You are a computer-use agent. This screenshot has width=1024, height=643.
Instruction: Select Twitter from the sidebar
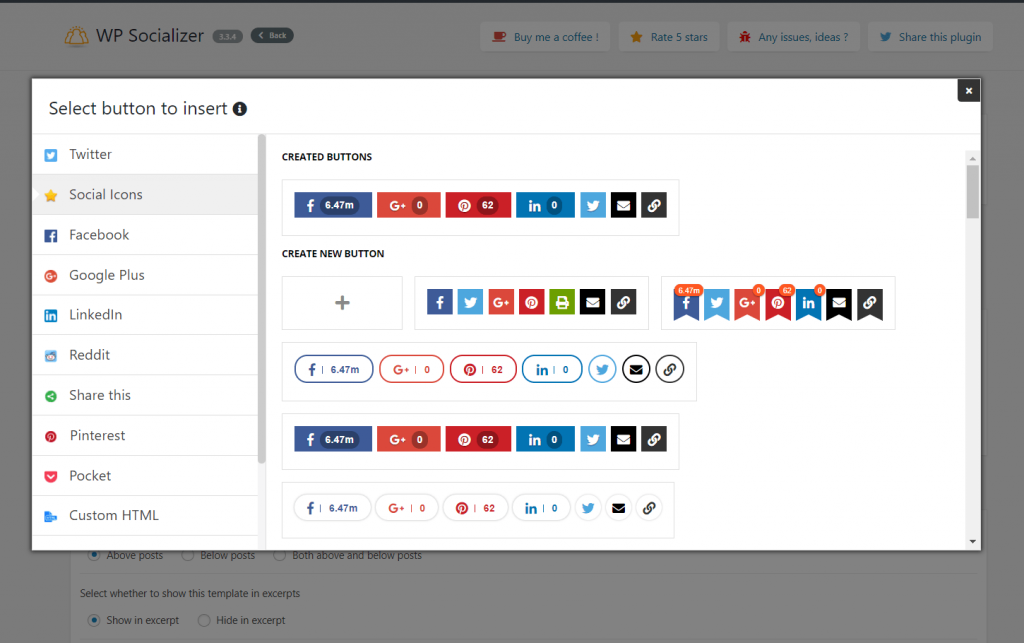(89, 154)
